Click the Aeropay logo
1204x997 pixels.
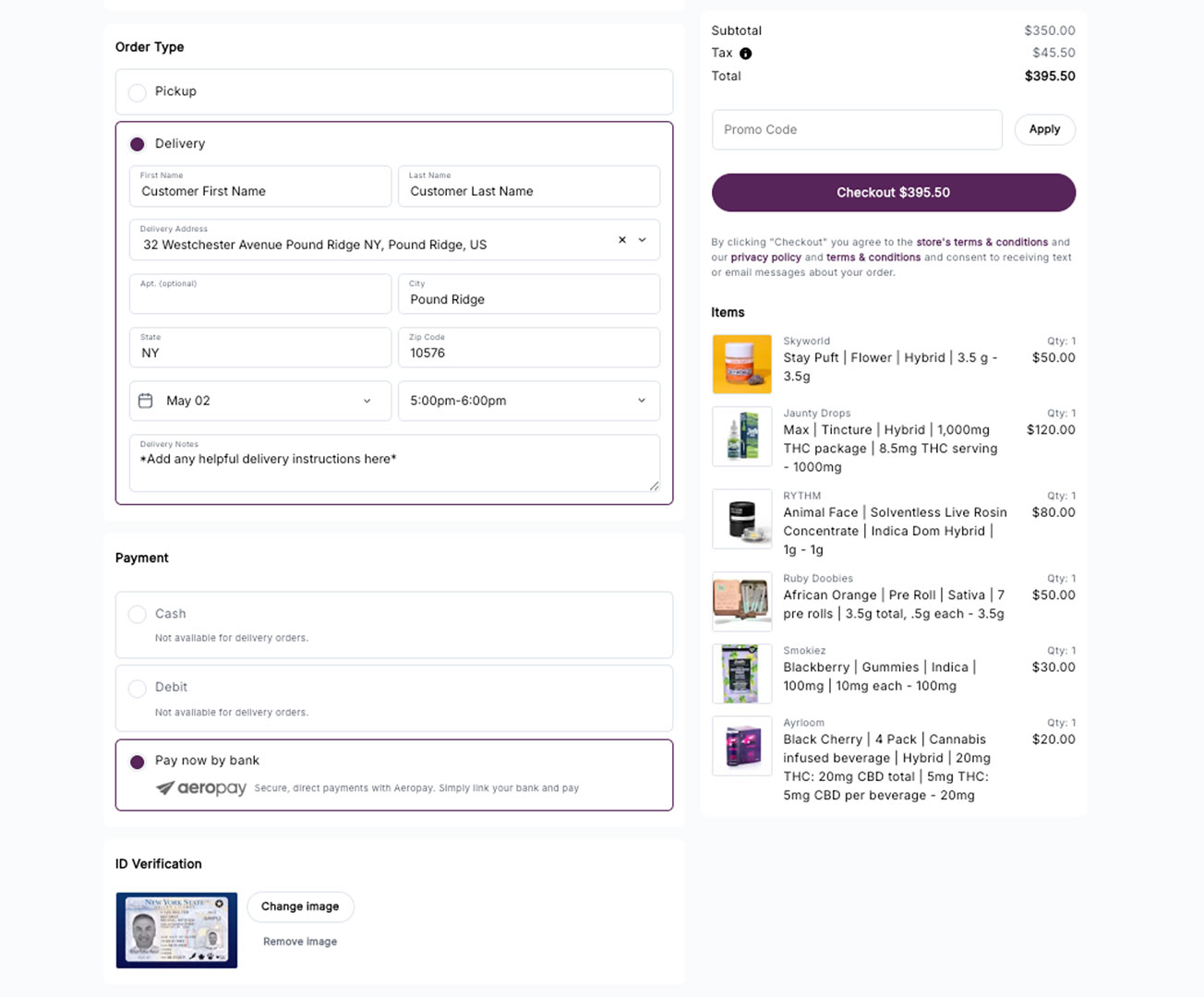coord(201,787)
